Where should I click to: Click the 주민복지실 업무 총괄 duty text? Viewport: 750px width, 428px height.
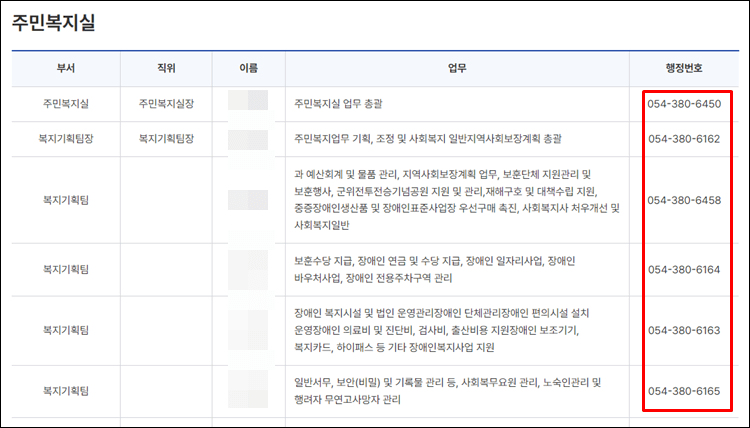point(338,104)
